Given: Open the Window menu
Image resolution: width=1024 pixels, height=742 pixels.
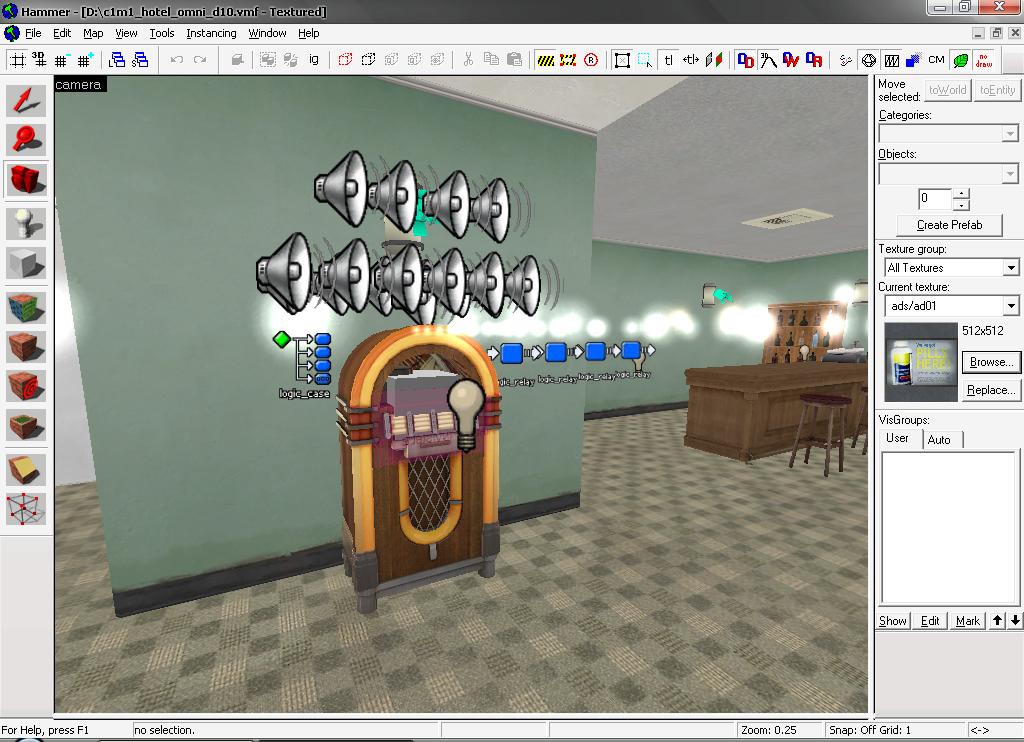Looking at the screenshot, I should [267, 33].
